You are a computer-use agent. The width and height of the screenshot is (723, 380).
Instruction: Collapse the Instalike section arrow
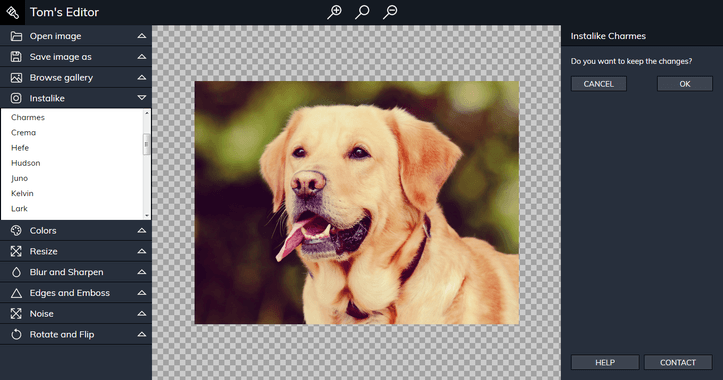tap(142, 98)
